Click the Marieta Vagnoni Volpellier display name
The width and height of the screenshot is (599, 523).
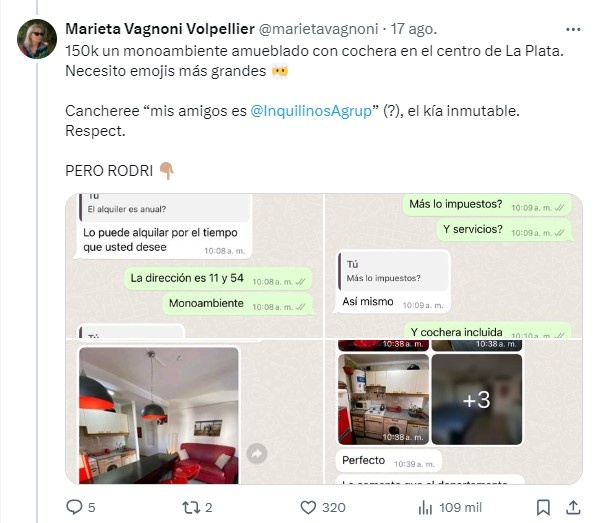click(160, 29)
